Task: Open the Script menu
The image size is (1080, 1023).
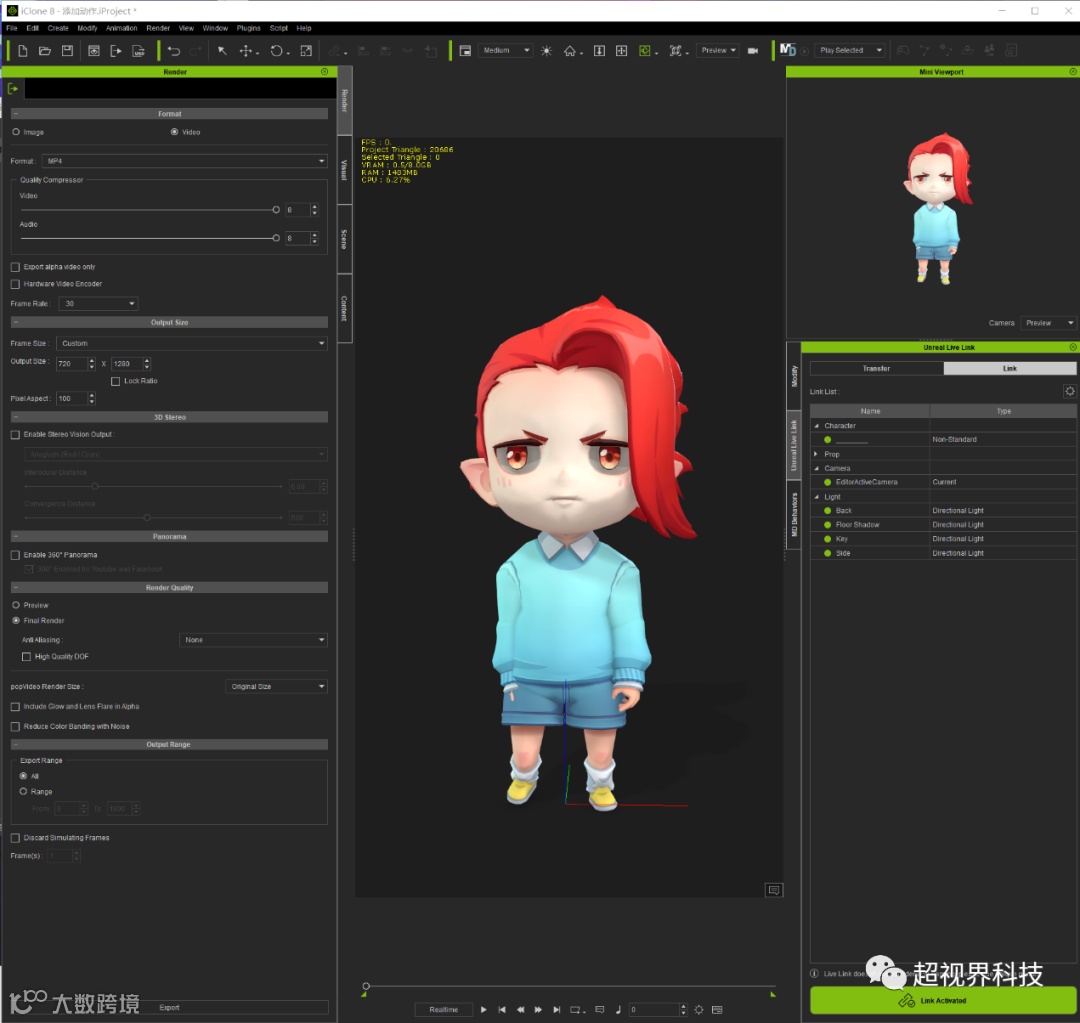Action: coord(279,28)
